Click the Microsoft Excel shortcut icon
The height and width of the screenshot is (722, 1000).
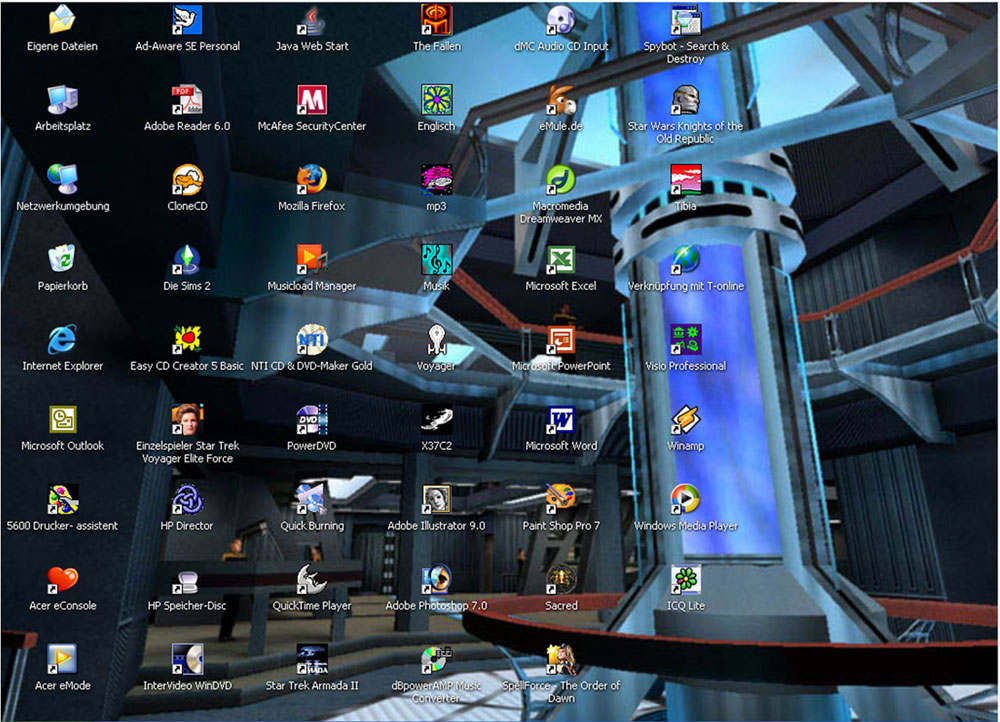point(561,260)
